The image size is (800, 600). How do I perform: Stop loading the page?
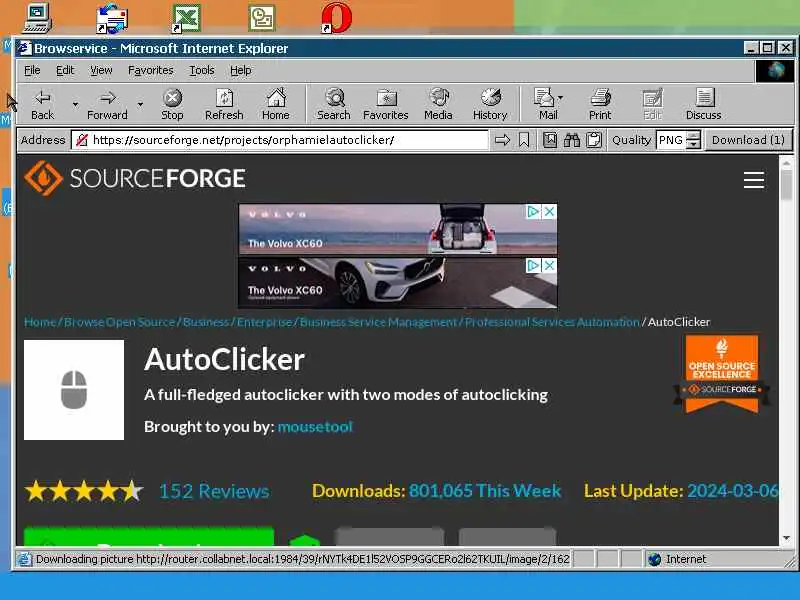click(172, 105)
